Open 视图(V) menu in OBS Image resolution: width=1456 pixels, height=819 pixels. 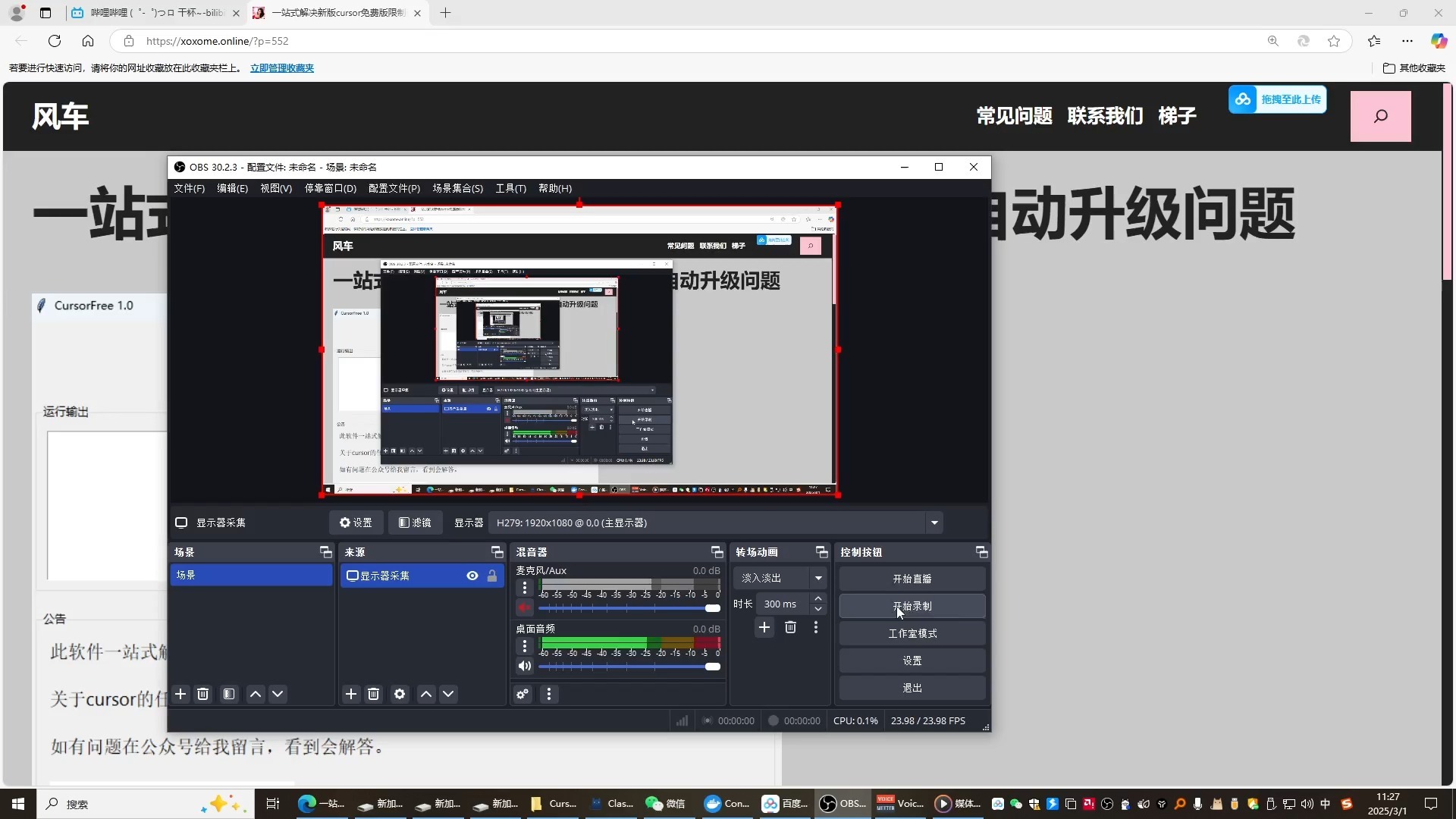click(276, 188)
